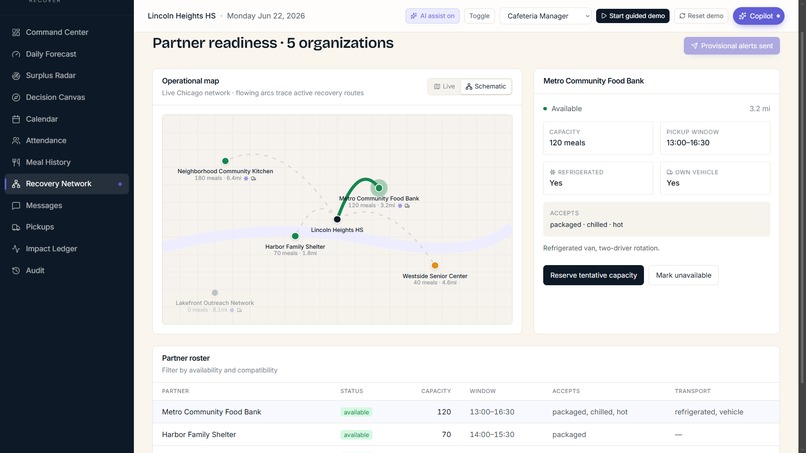Open Messages from the sidebar
This screenshot has height=453, width=806.
click(x=67, y=205)
